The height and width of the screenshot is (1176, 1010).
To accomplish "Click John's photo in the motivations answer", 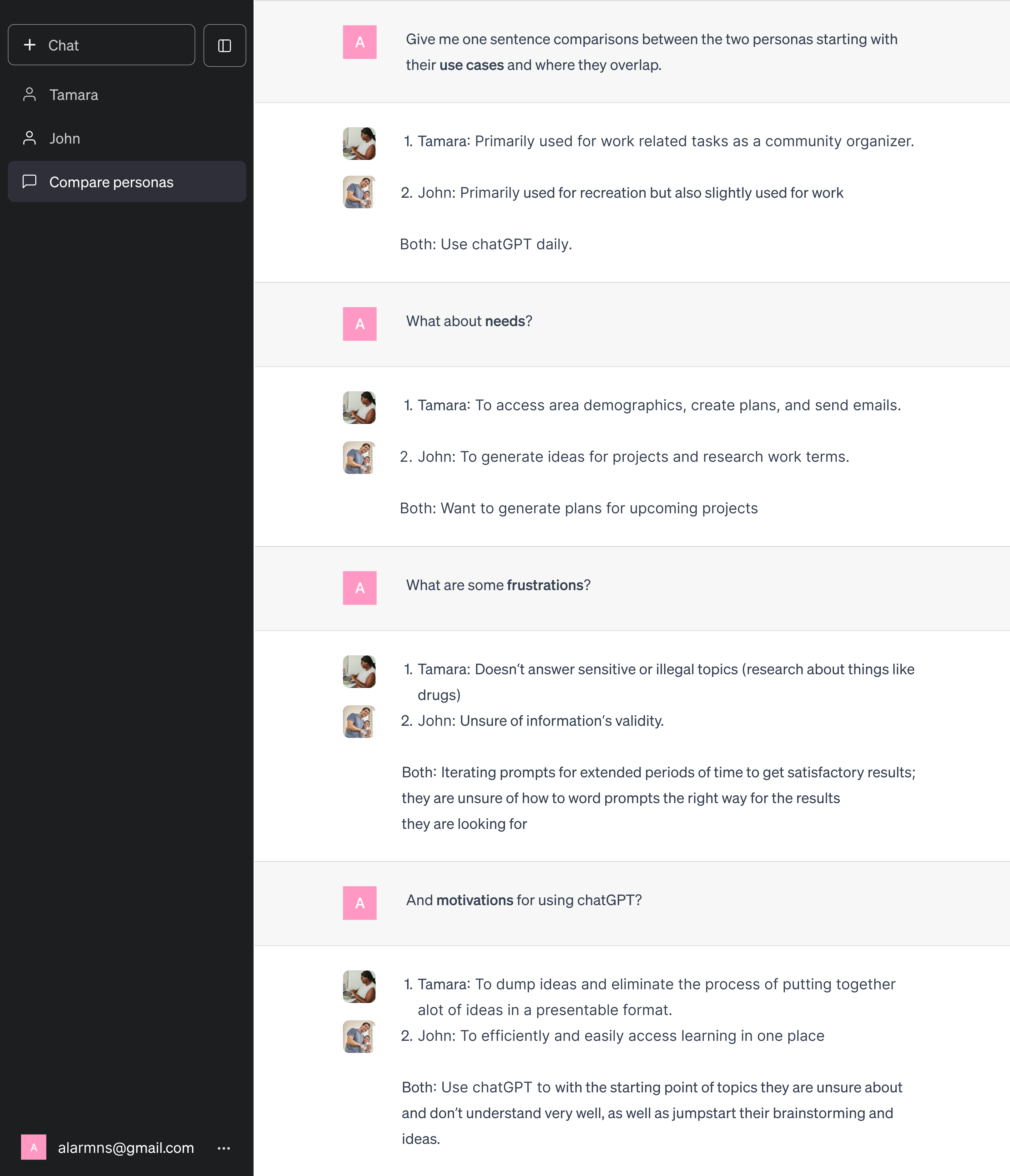I will click(359, 1036).
